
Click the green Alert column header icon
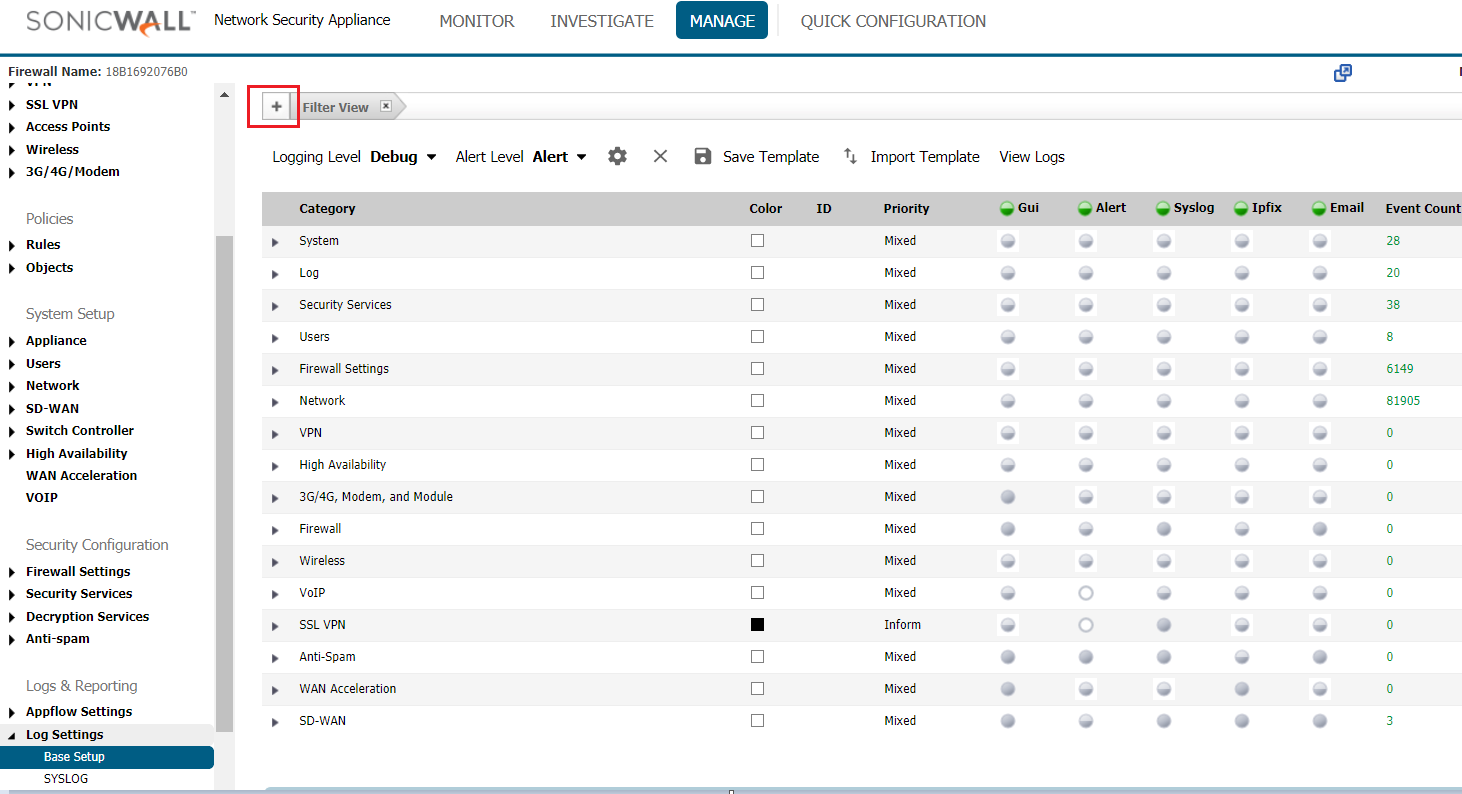1085,208
